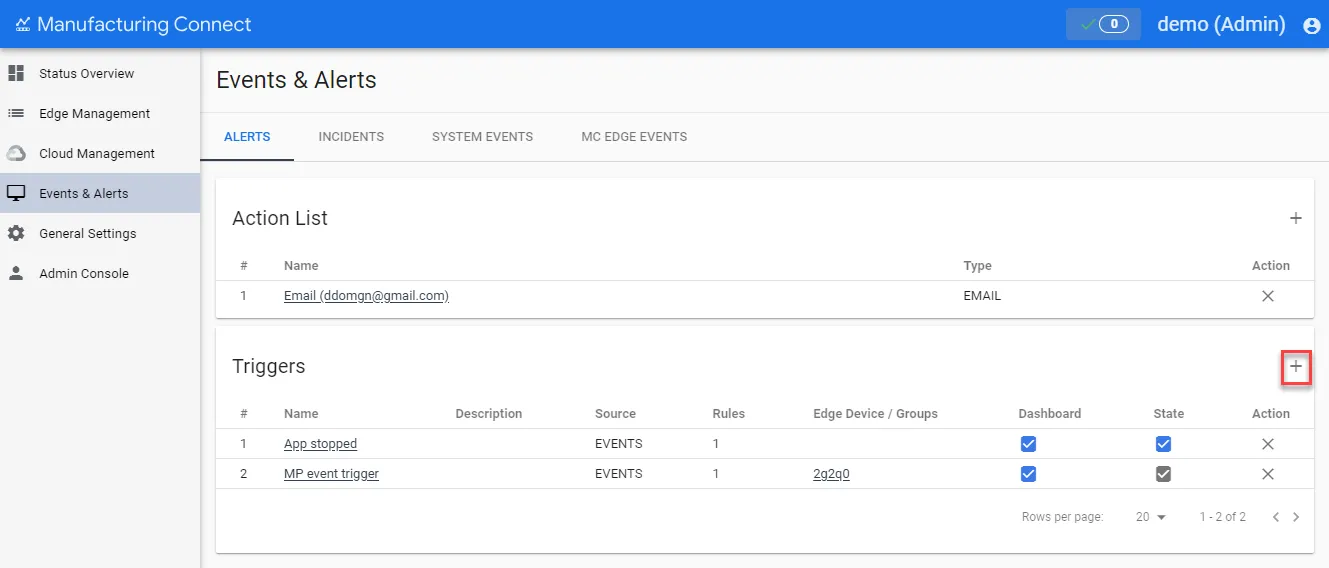Click the Source column header

pos(615,414)
